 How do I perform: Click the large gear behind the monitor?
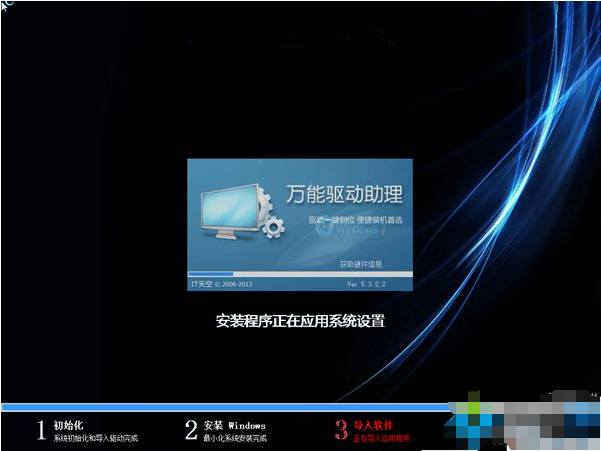[x=265, y=205]
